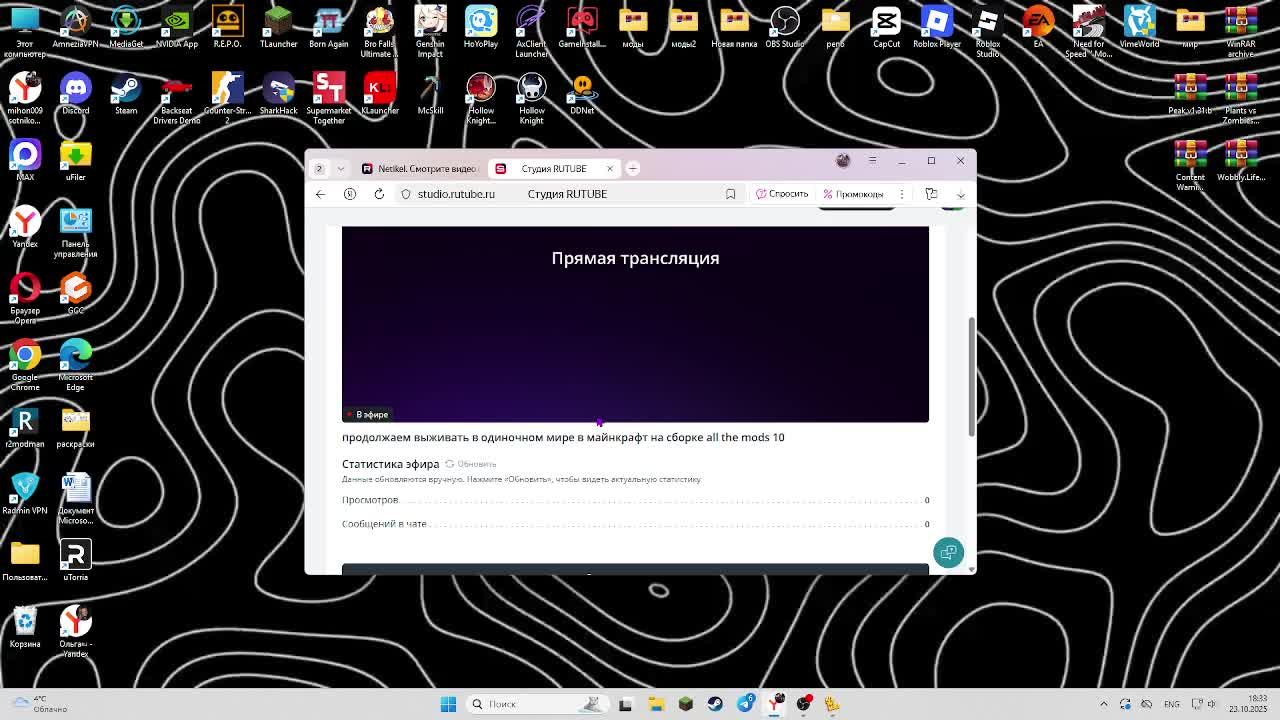This screenshot has height=720, width=1280.
Task: Open the address bar three-dot menu
Action: 901,194
